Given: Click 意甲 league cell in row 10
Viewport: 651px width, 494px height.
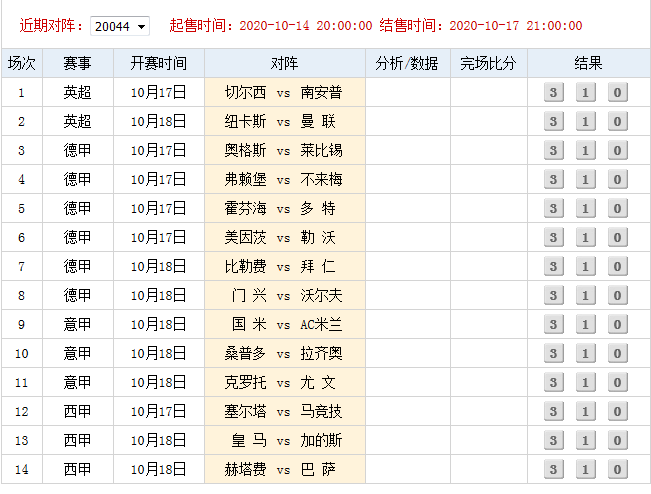Looking at the screenshot, I should click(x=78, y=353).
